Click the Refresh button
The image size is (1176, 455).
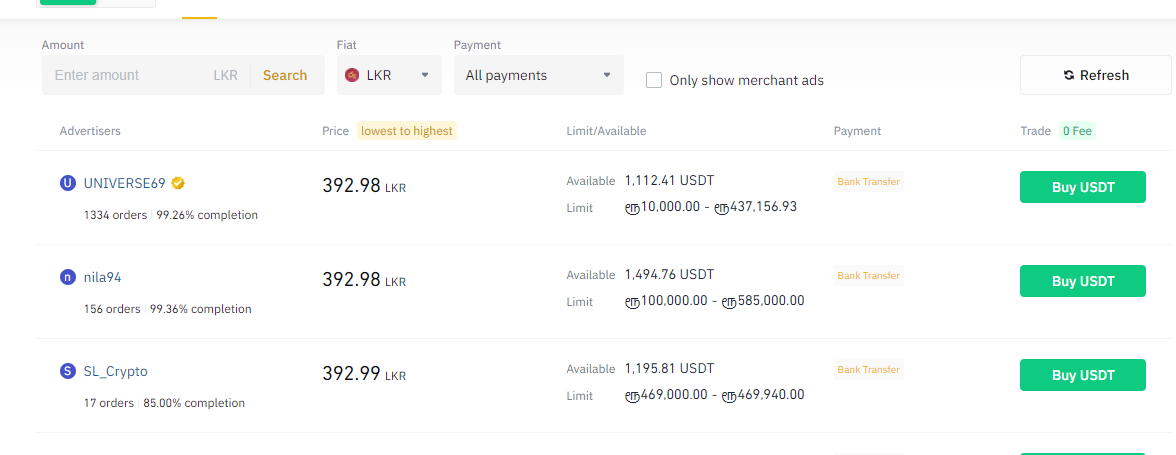1096,75
